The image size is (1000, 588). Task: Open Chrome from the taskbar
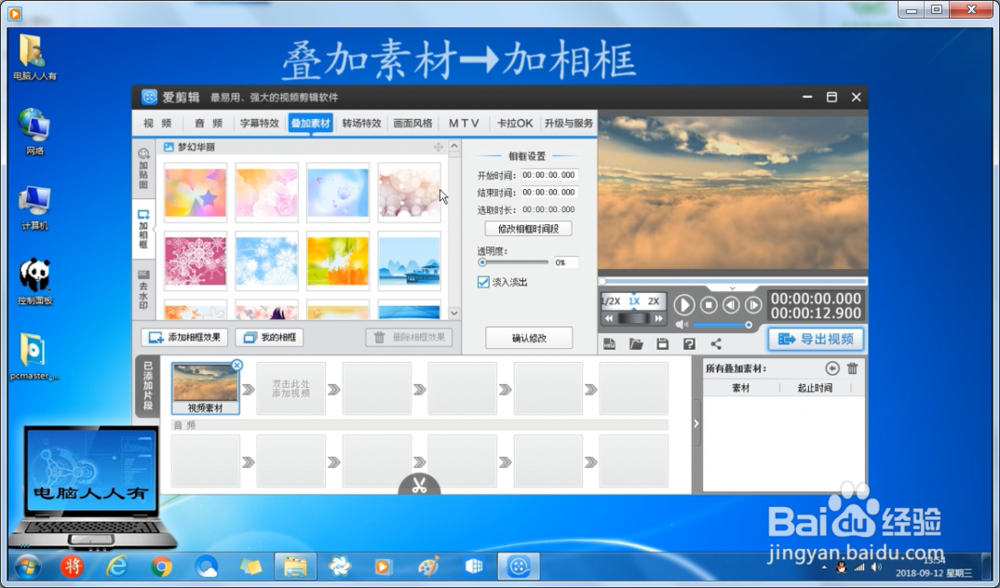point(161,566)
